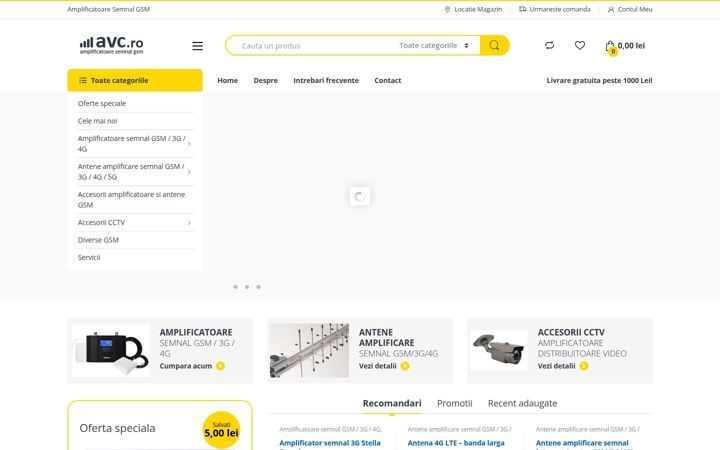
Task: Click the yellow search magnifier button
Action: 495,45
